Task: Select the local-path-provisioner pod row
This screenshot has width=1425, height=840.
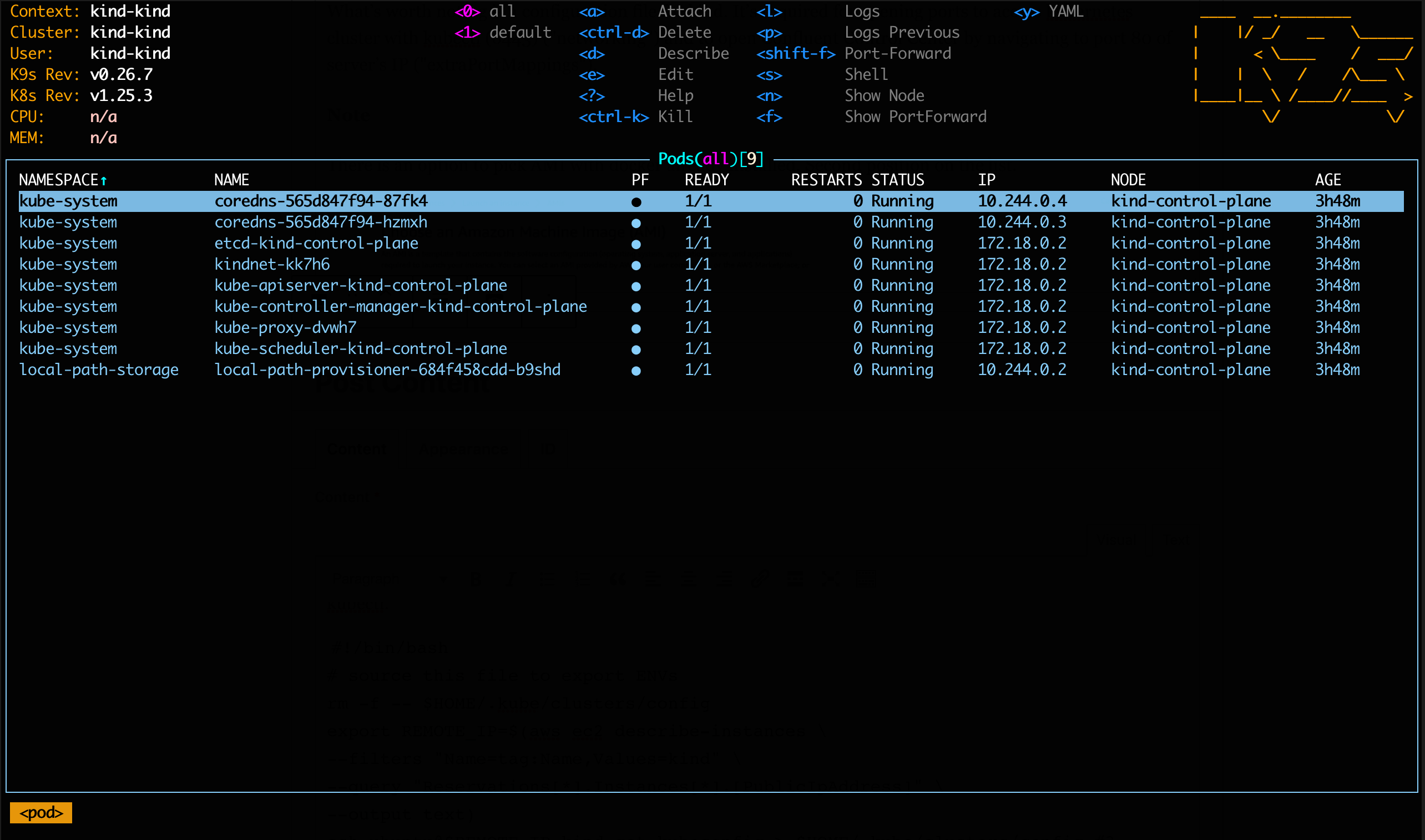Action: tap(387, 369)
